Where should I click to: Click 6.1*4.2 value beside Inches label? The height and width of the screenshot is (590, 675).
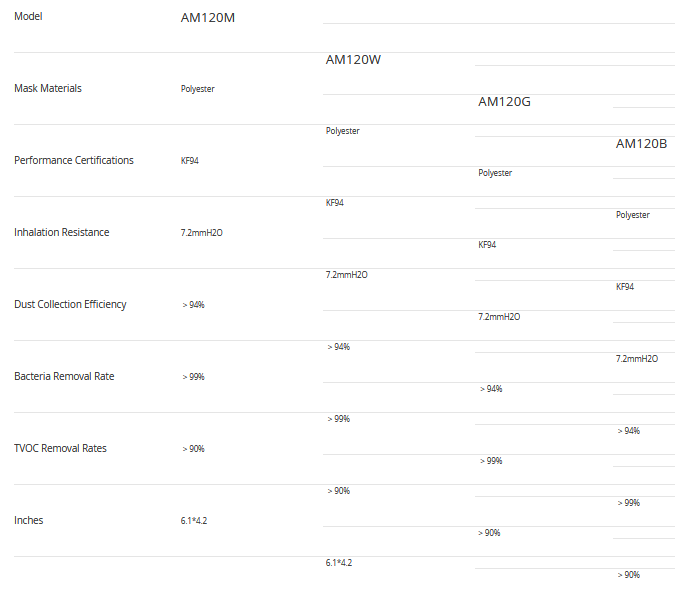[194, 521]
